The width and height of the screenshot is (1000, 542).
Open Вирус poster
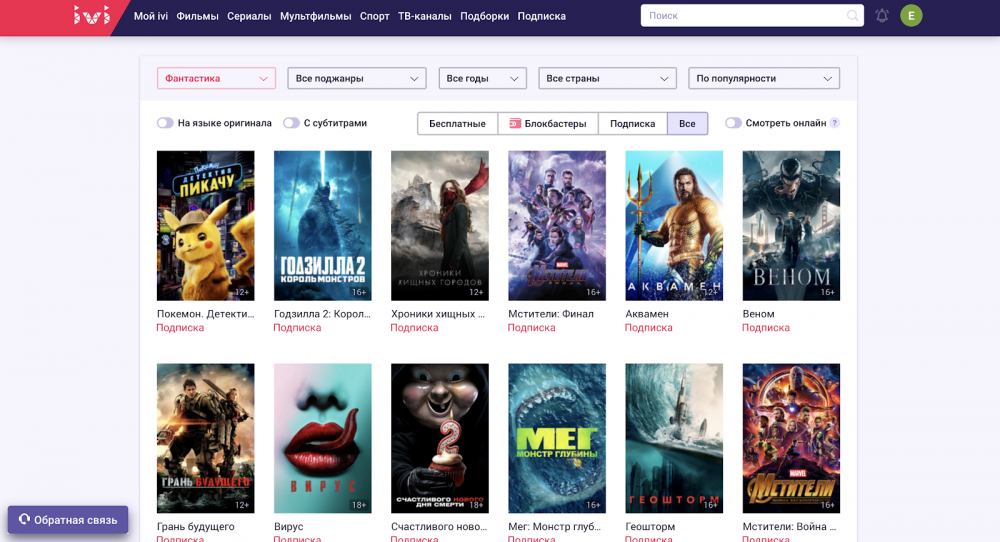(323, 438)
